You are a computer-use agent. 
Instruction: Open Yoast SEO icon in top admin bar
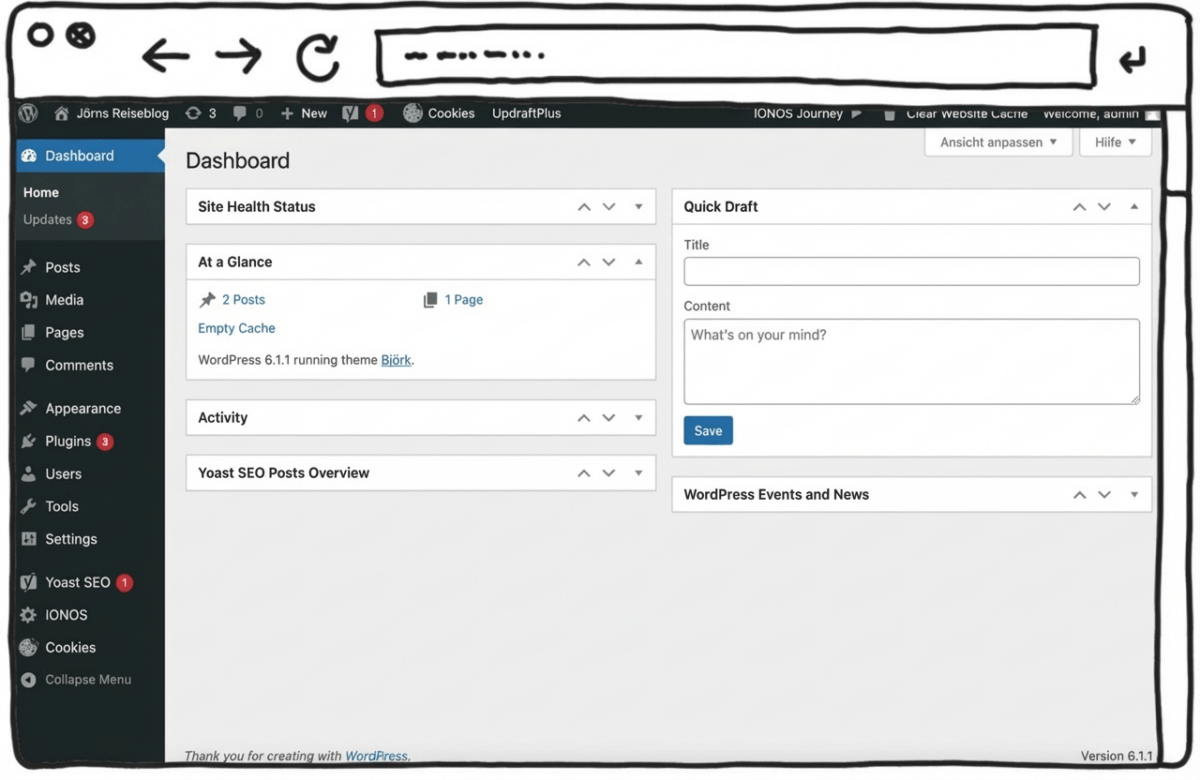coord(350,114)
